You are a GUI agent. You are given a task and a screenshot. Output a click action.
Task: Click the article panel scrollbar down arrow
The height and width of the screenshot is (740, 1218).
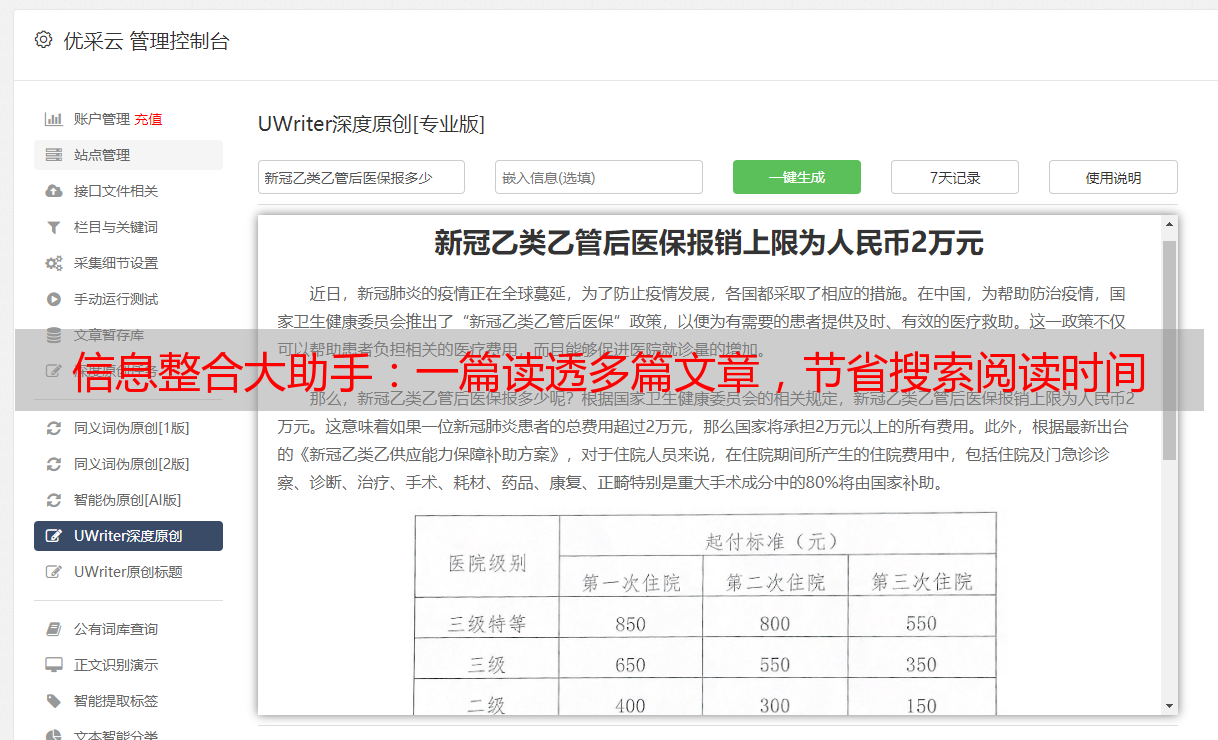coord(1169,705)
